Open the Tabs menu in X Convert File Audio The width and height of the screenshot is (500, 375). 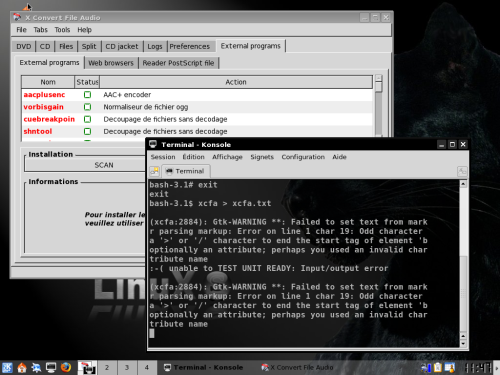click(x=40, y=30)
